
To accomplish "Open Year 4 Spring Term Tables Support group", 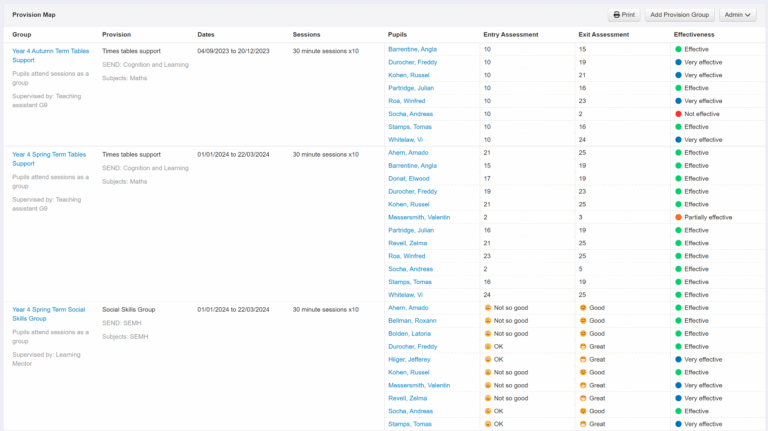I will (x=49, y=158).
